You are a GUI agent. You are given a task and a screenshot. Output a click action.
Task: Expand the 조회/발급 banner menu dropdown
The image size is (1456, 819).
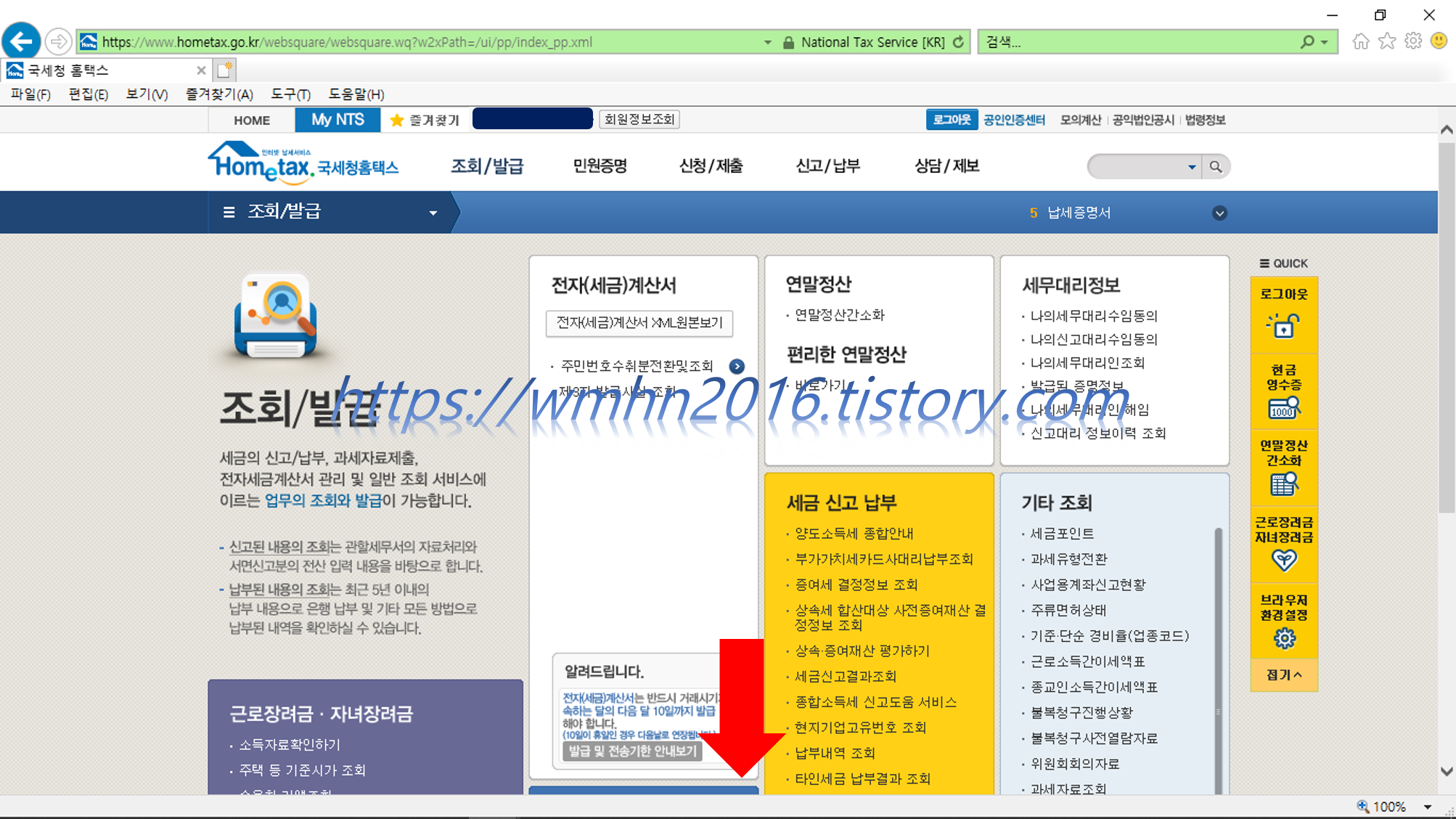433,213
